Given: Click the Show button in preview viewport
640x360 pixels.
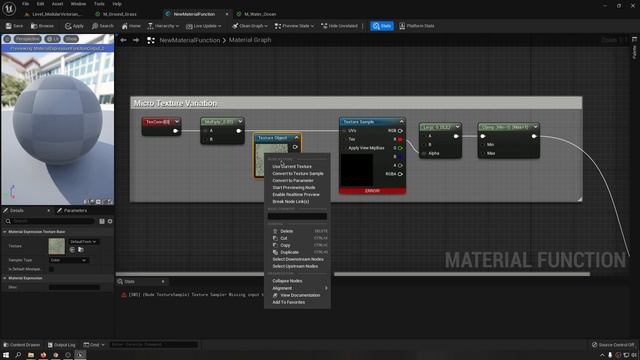Looking at the screenshot, I should coord(71,39).
